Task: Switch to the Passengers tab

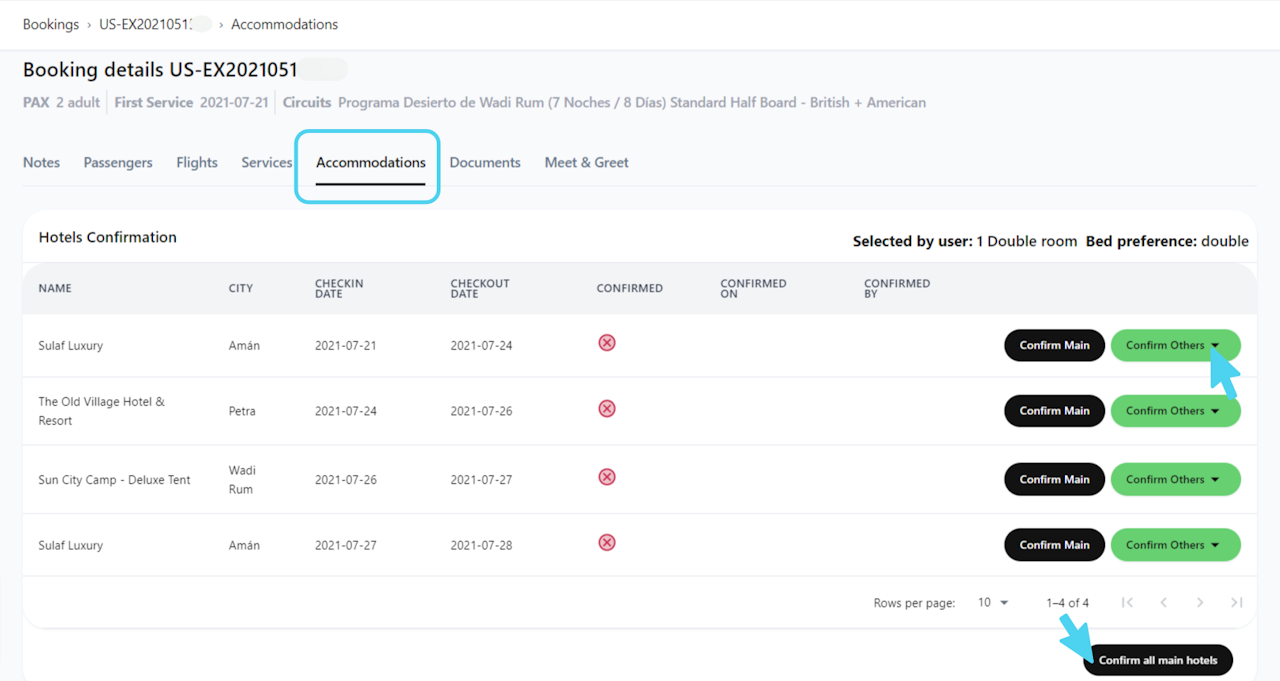Action: (118, 162)
